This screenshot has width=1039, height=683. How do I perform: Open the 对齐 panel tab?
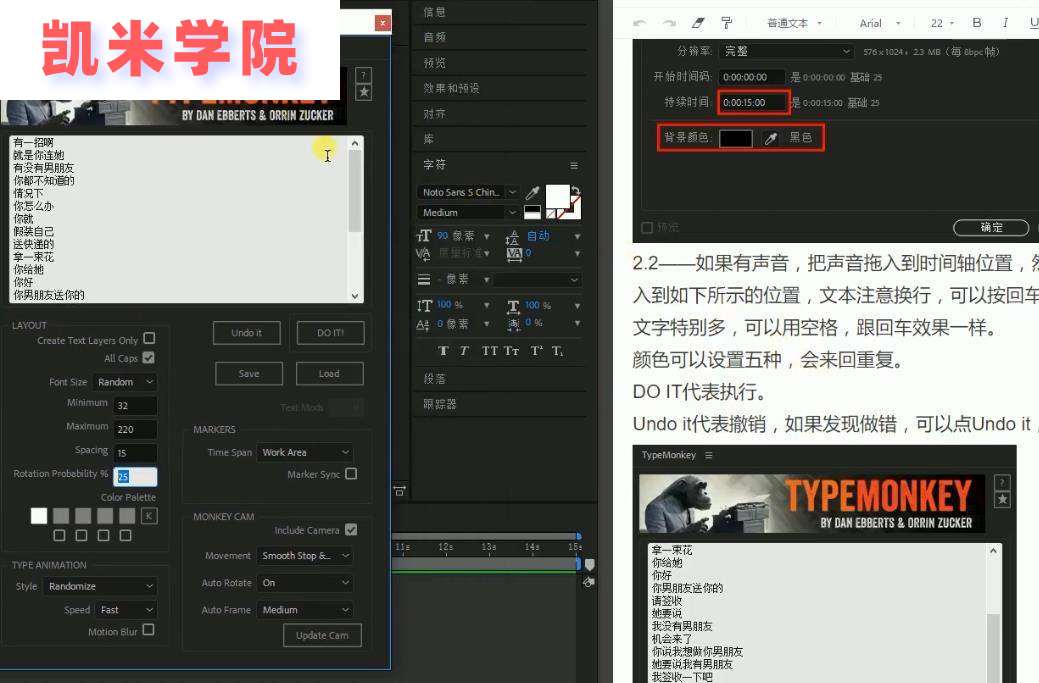435,114
